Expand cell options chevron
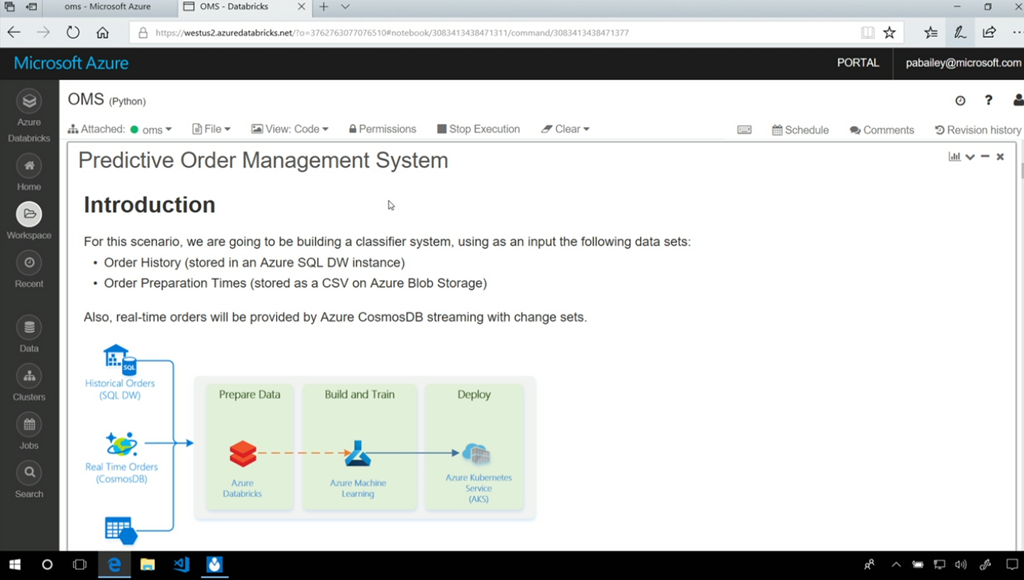 pyautogui.click(x=970, y=157)
